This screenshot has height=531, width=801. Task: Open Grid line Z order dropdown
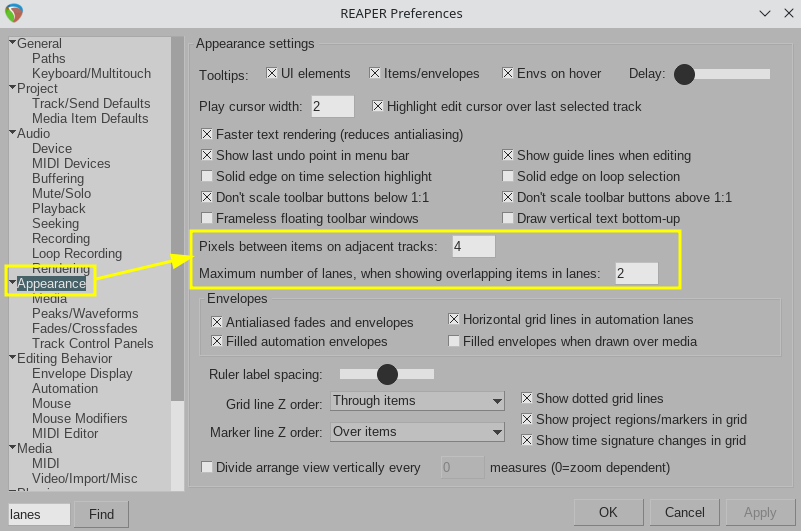point(417,401)
